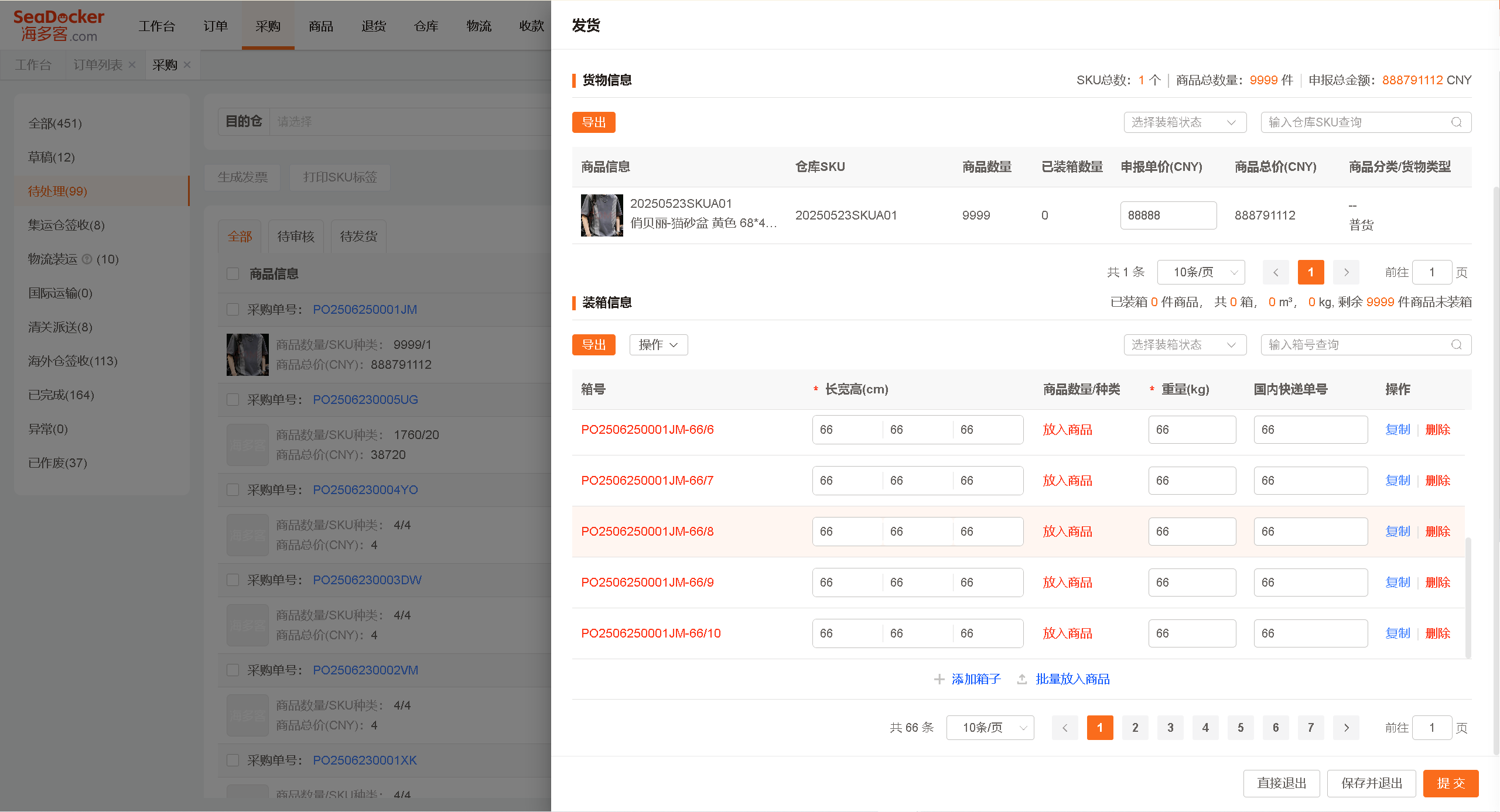Screen dimensions: 1500x812
Task: Open goods 选择装箱状态 dropdown
Action: (1185, 122)
